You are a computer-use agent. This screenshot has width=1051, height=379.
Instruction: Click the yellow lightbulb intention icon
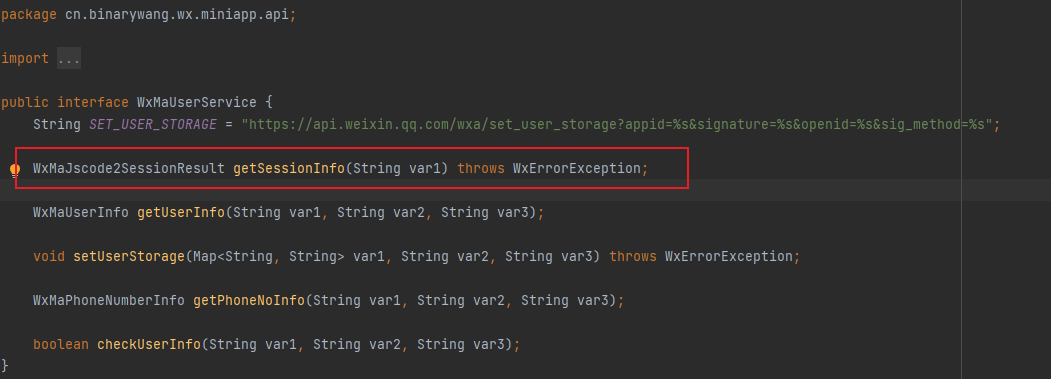[15, 170]
